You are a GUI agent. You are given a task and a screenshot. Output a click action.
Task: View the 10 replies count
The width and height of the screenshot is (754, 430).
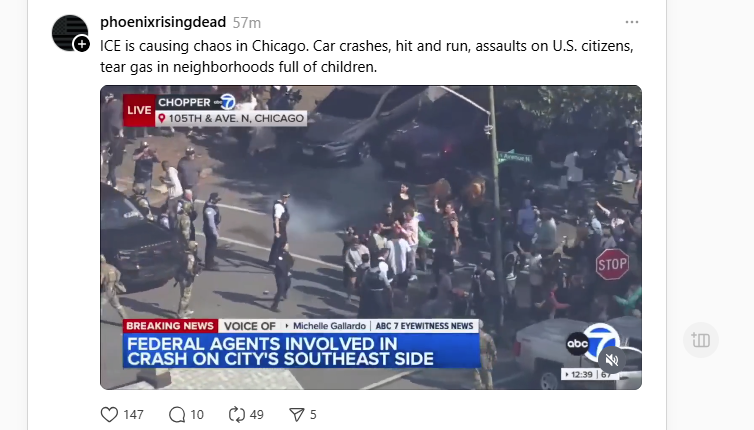coord(197,415)
